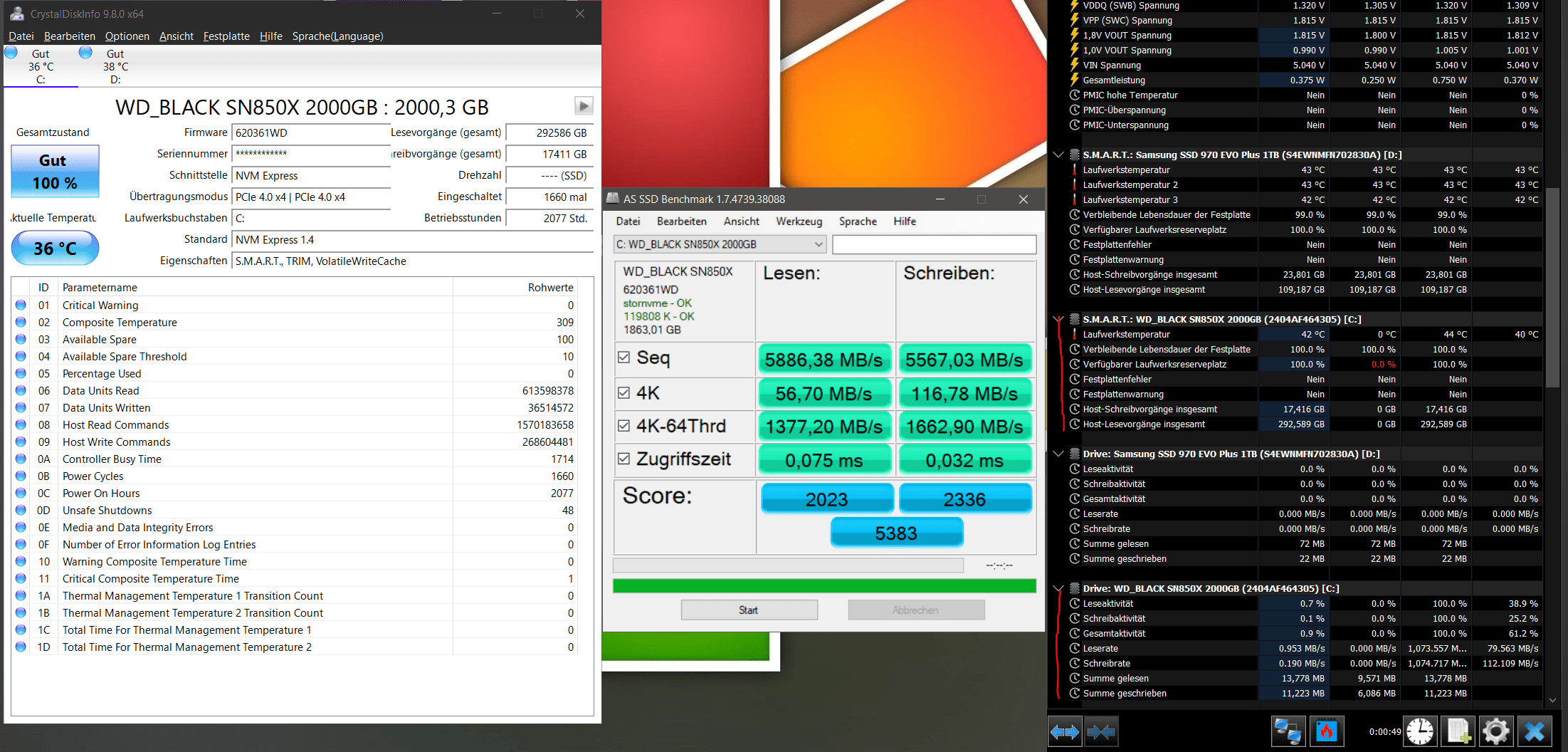Click the lightning icon beside Gesamtleistung
1568x752 pixels.
(x=1075, y=80)
